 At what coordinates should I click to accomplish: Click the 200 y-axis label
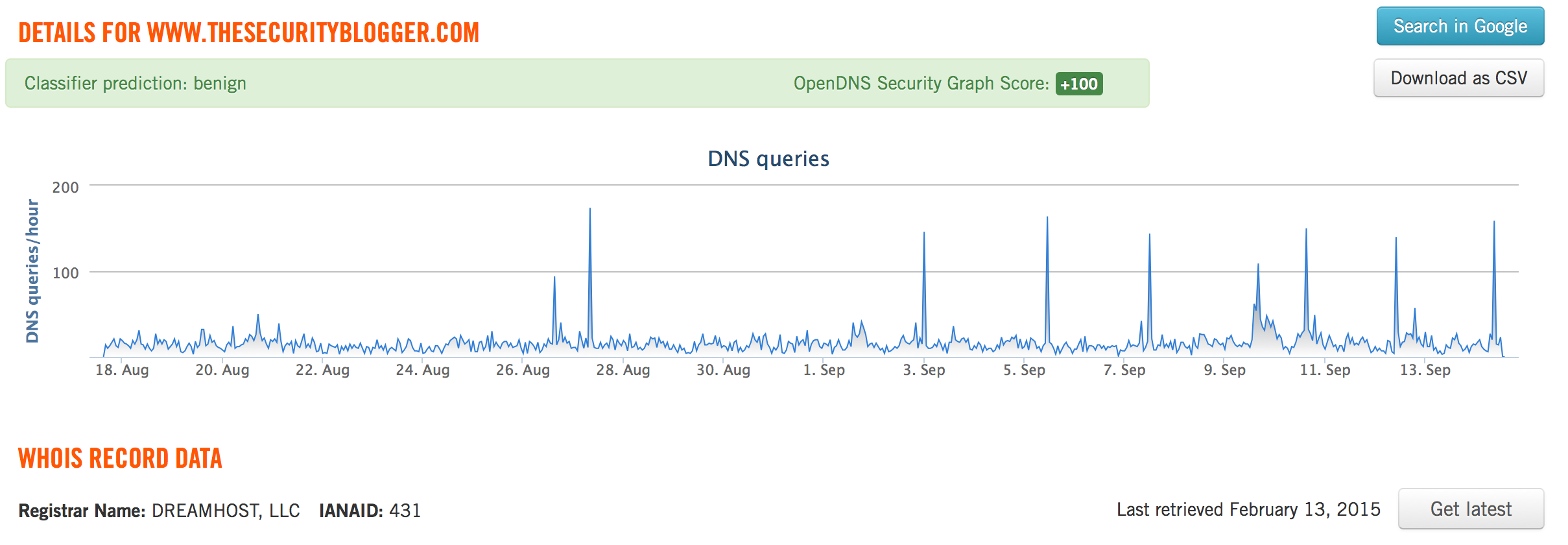(x=65, y=188)
